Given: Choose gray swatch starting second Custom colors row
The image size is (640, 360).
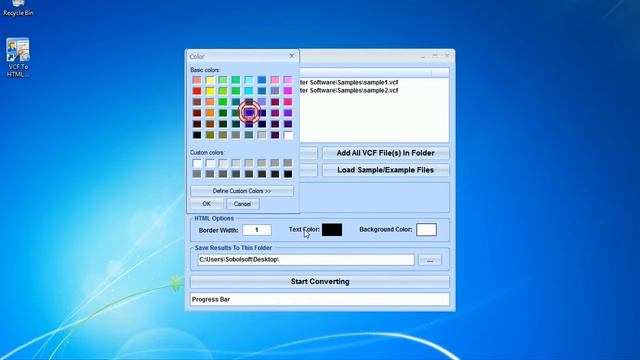Looking at the screenshot, I should [x=197, y=174].
